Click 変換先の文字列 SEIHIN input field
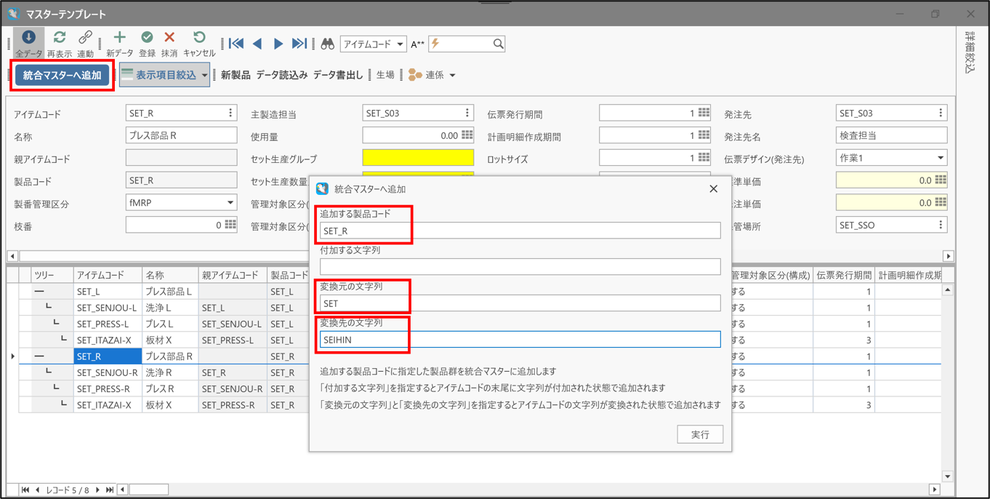 (x=520, y=339)
